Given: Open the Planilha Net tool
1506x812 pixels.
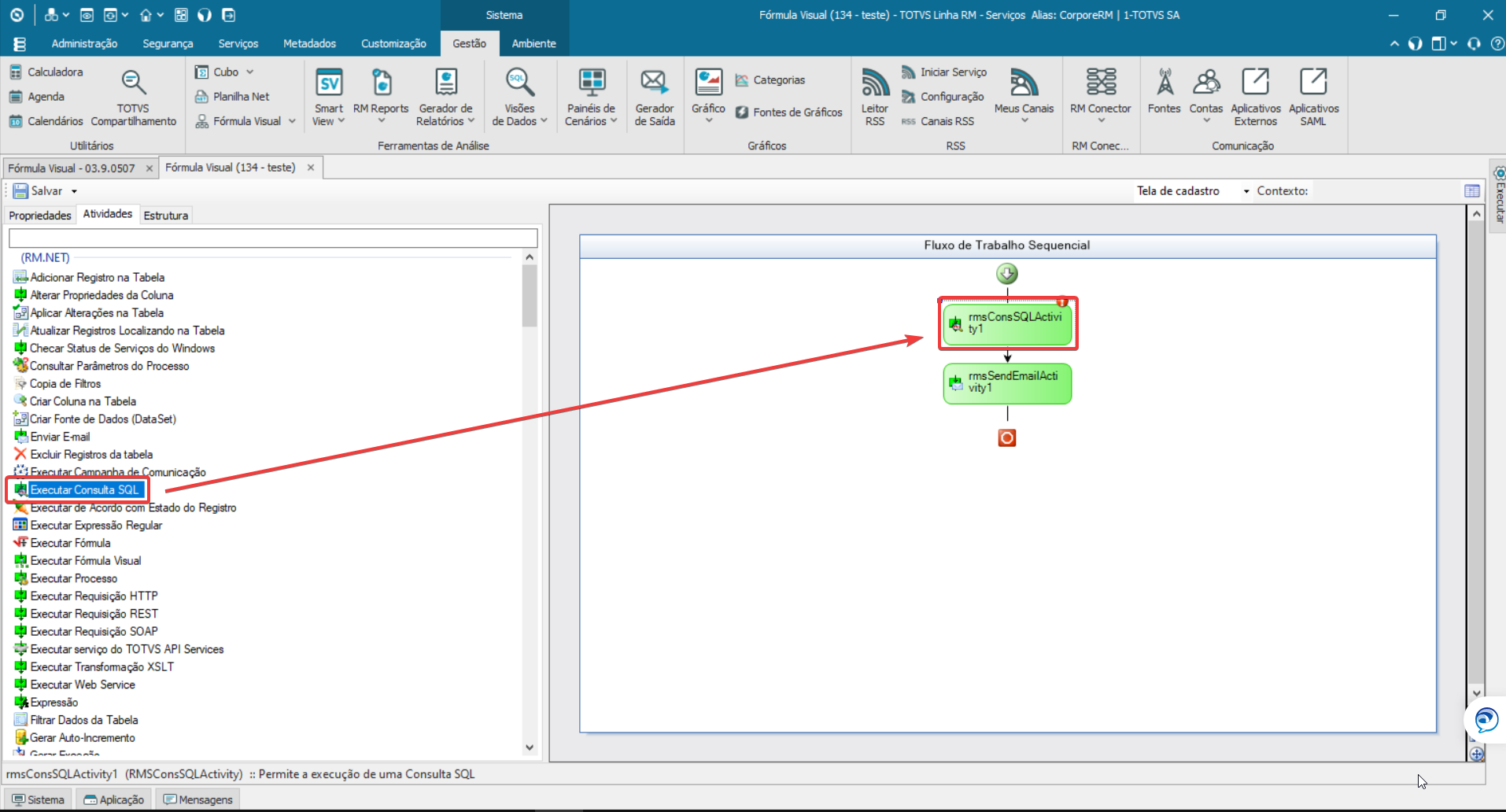Looking at the screenshot, I should point(232,97).
